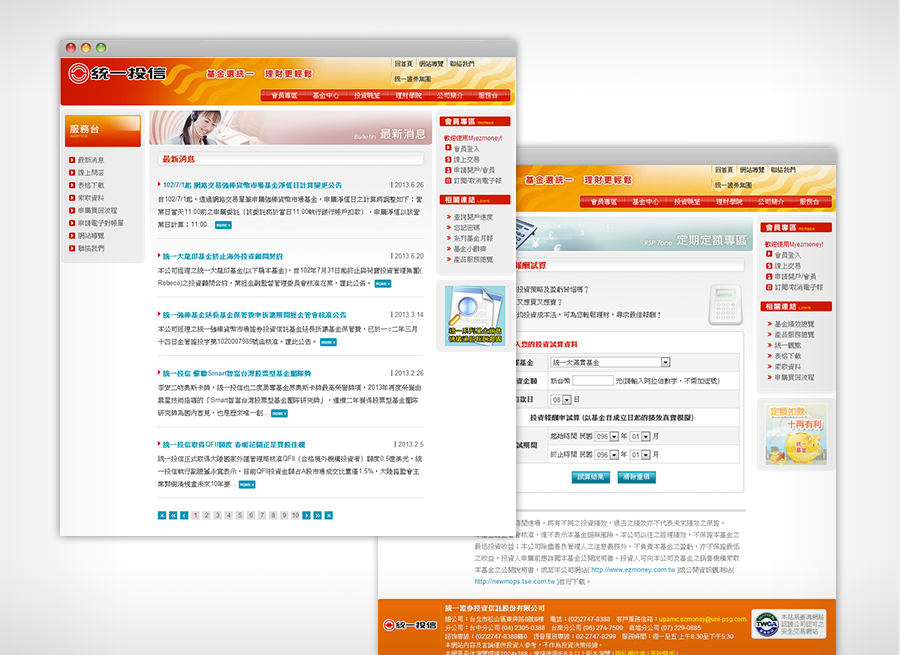900x655 pixels.
Task: Click the 新台幣 amount input field
Action: click(x=593, y=381)
